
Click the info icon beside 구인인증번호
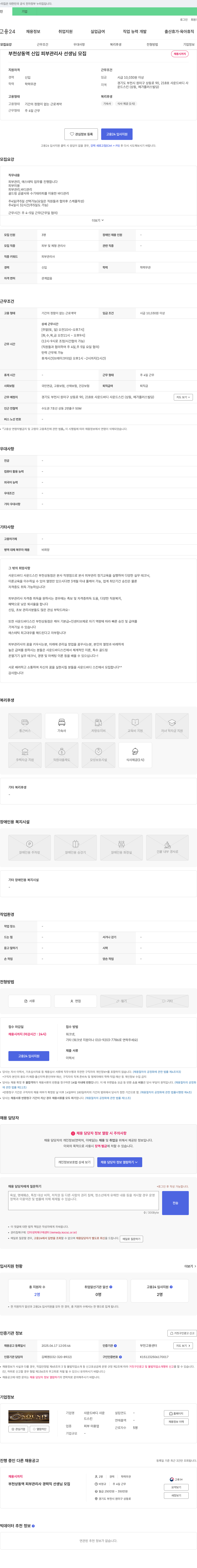coord(120,1357)
